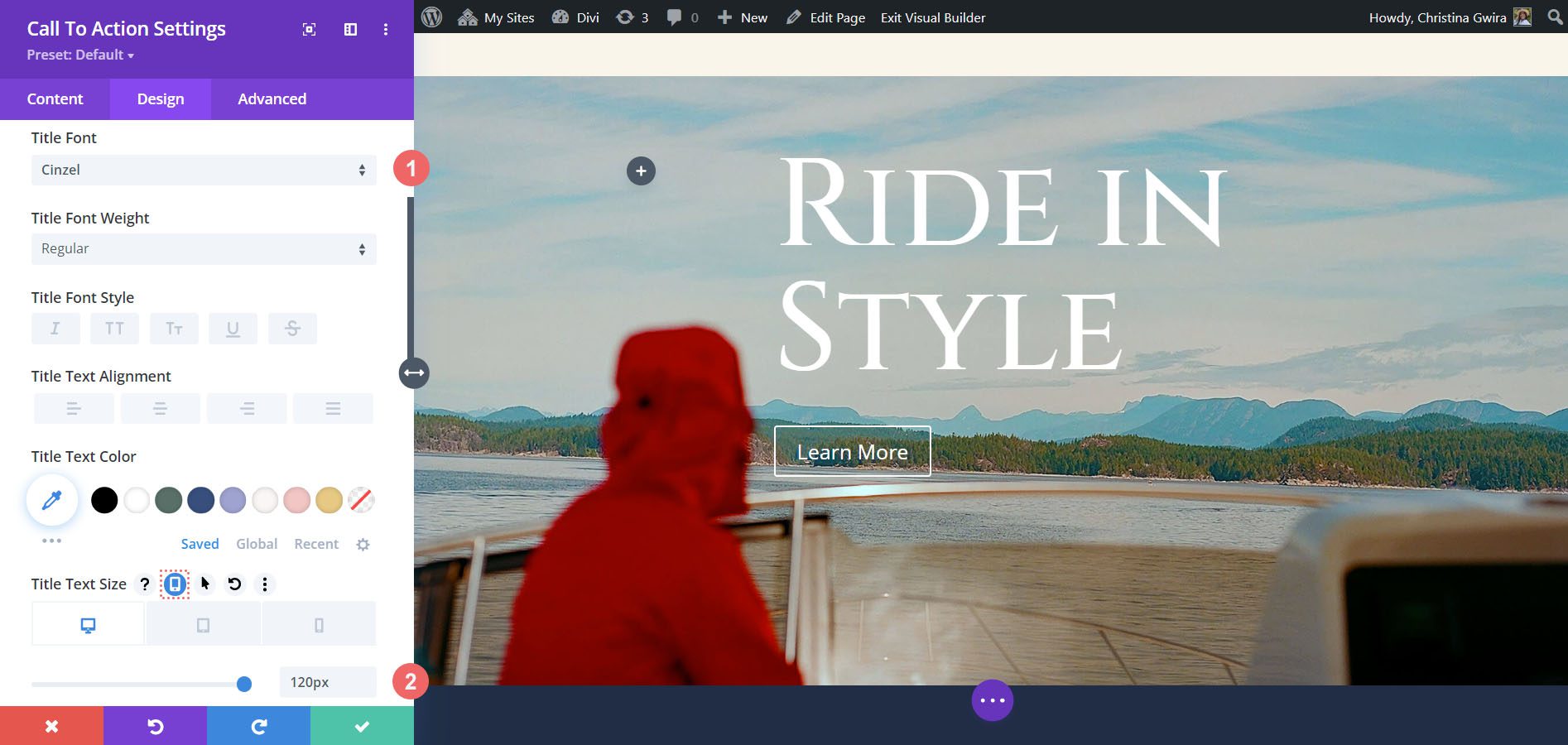1568x745 pixels.
Task: Click Exit Visual Builder in the toolbar
Action: coord(932,17)
